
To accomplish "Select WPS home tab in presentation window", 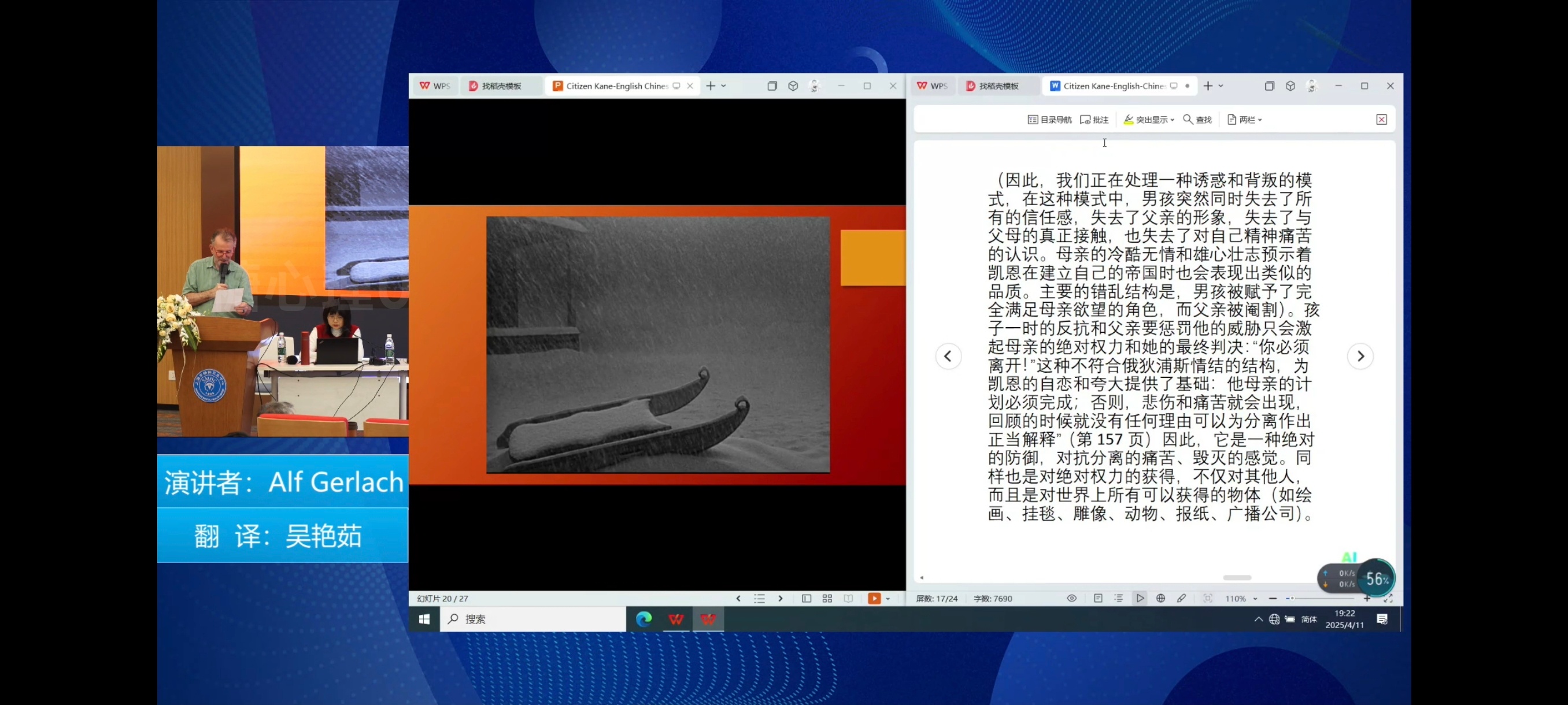I will [x=435, y=86].
